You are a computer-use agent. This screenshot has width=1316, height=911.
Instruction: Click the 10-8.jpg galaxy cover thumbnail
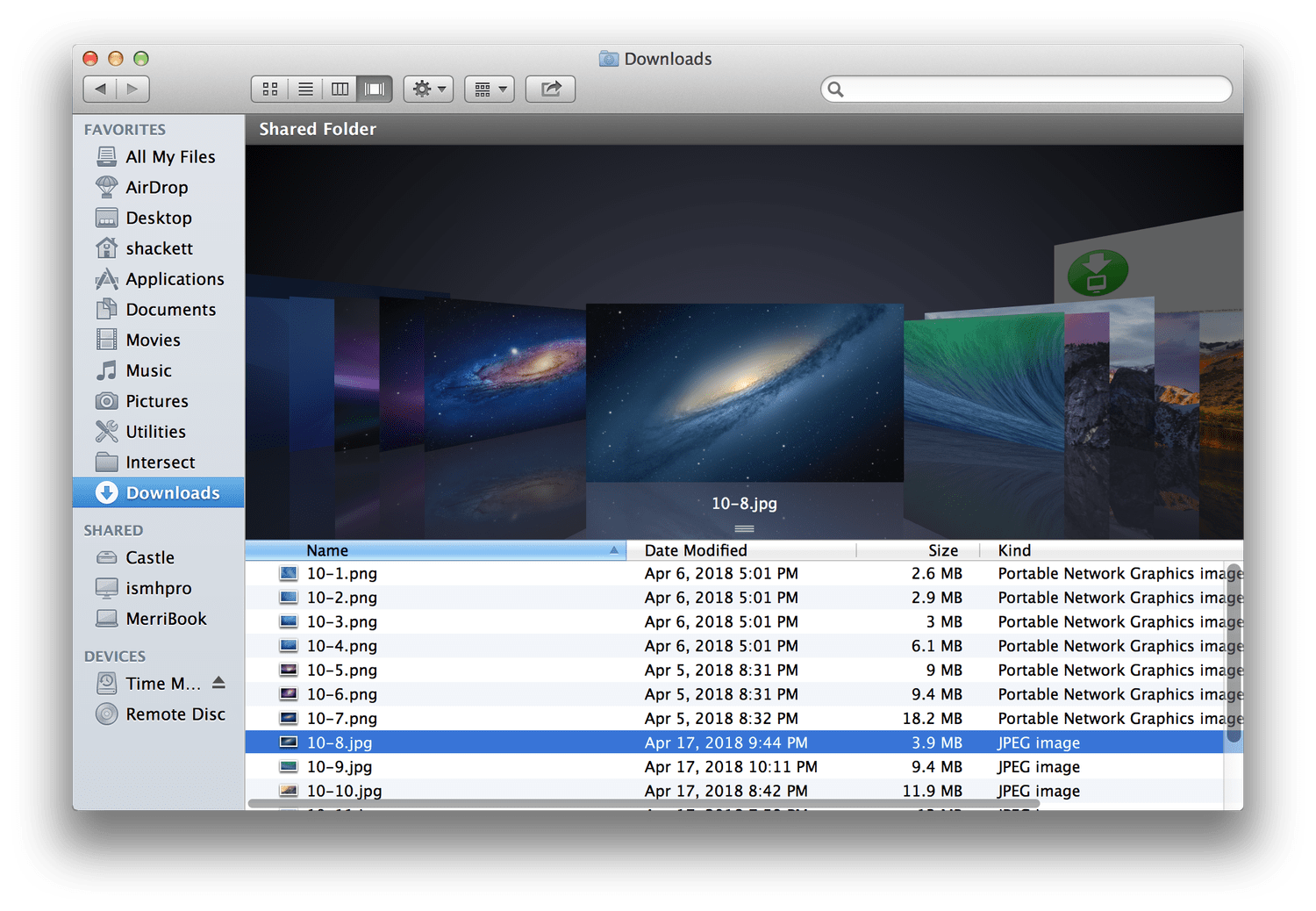pos(744,392)
